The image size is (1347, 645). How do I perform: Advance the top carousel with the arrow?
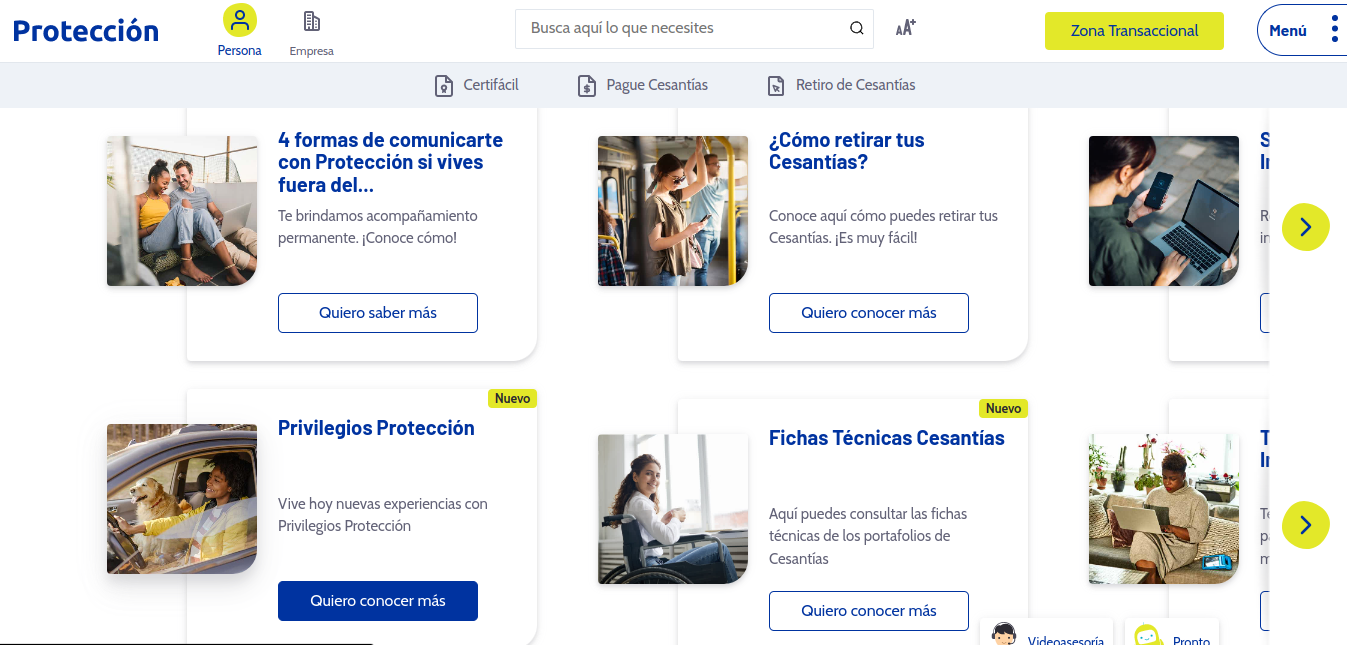(x=1305, y=227)
